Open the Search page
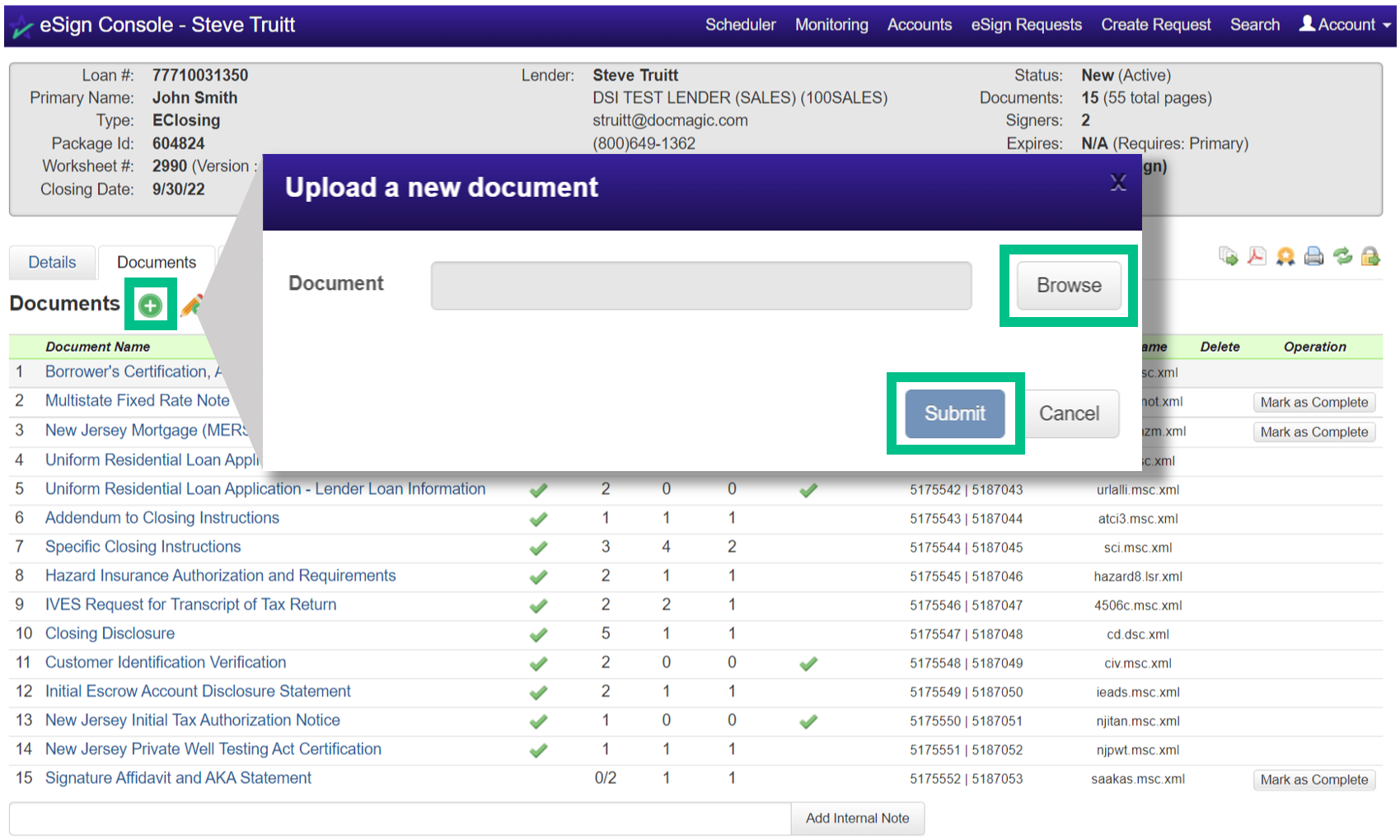Screen dimensions: 1400x840 (x=1255, y=25)
